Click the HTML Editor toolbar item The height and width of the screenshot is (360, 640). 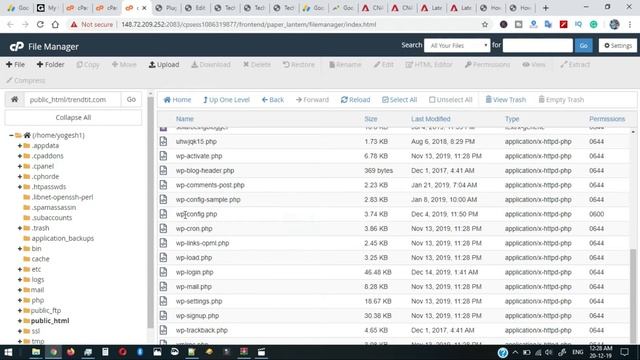pyautogui.click(x=429, y=64)
